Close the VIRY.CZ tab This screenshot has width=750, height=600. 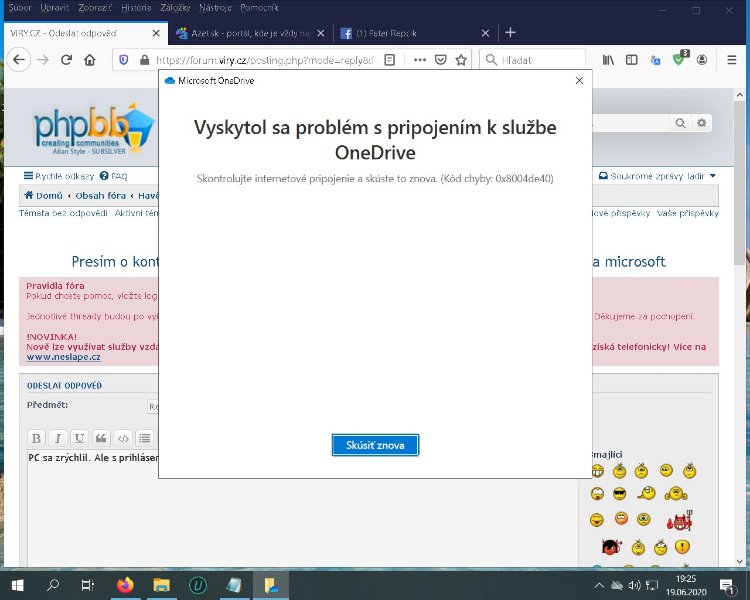156,33
